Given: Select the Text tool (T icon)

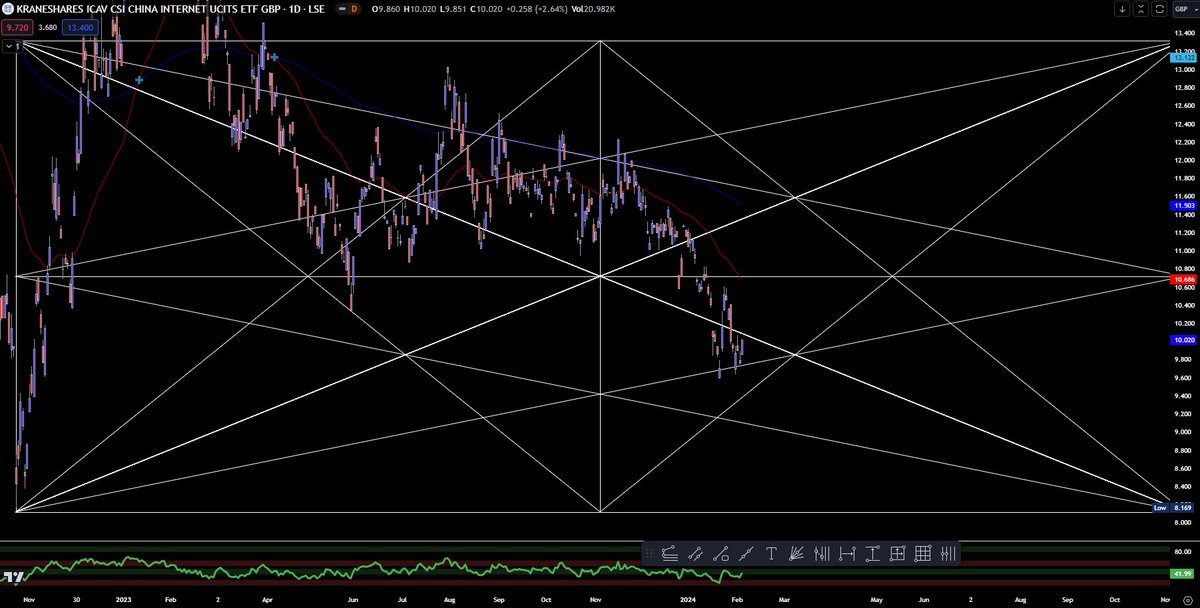Looking at the screenshot, I should [771, 553].
